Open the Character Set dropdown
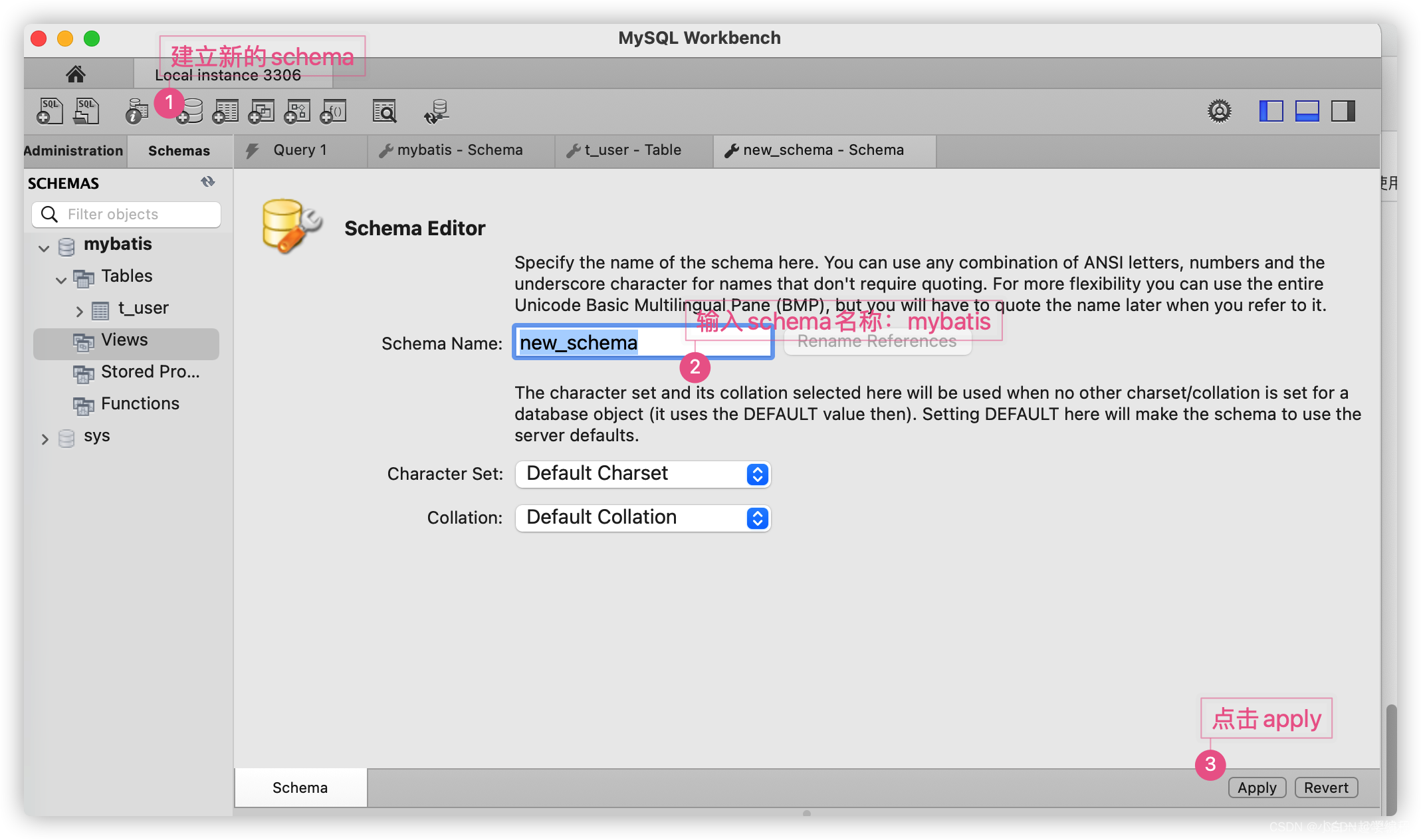 point(643,474)
